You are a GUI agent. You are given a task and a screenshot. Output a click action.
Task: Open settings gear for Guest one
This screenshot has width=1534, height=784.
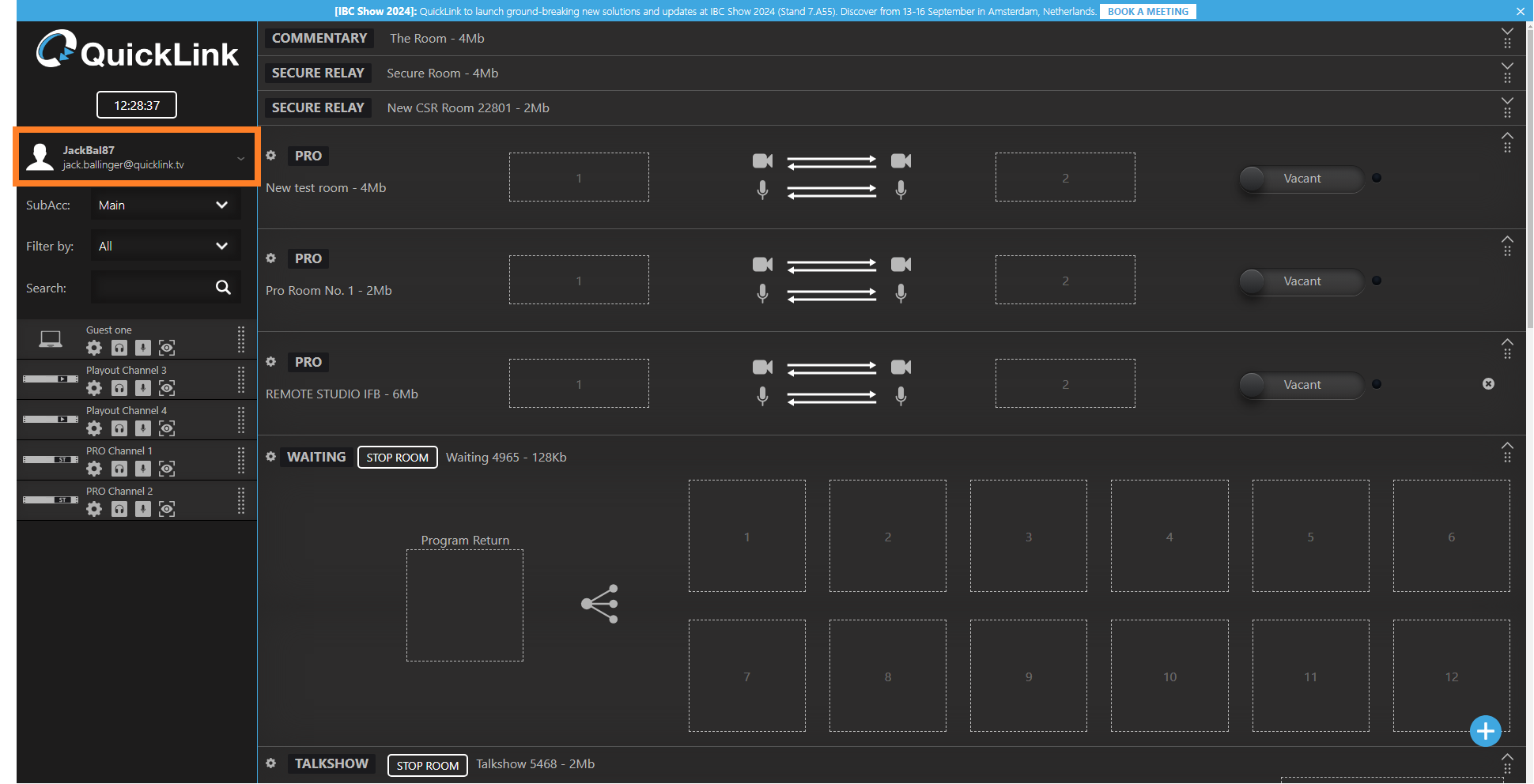[94, 348]
